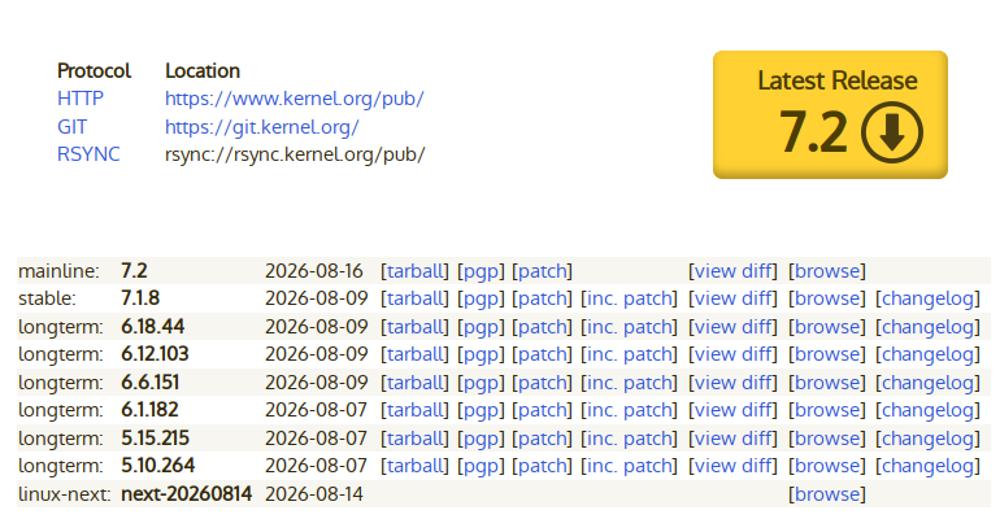Click the Location column header
This screenshot has height=519, width=1000.
(202, 71)
